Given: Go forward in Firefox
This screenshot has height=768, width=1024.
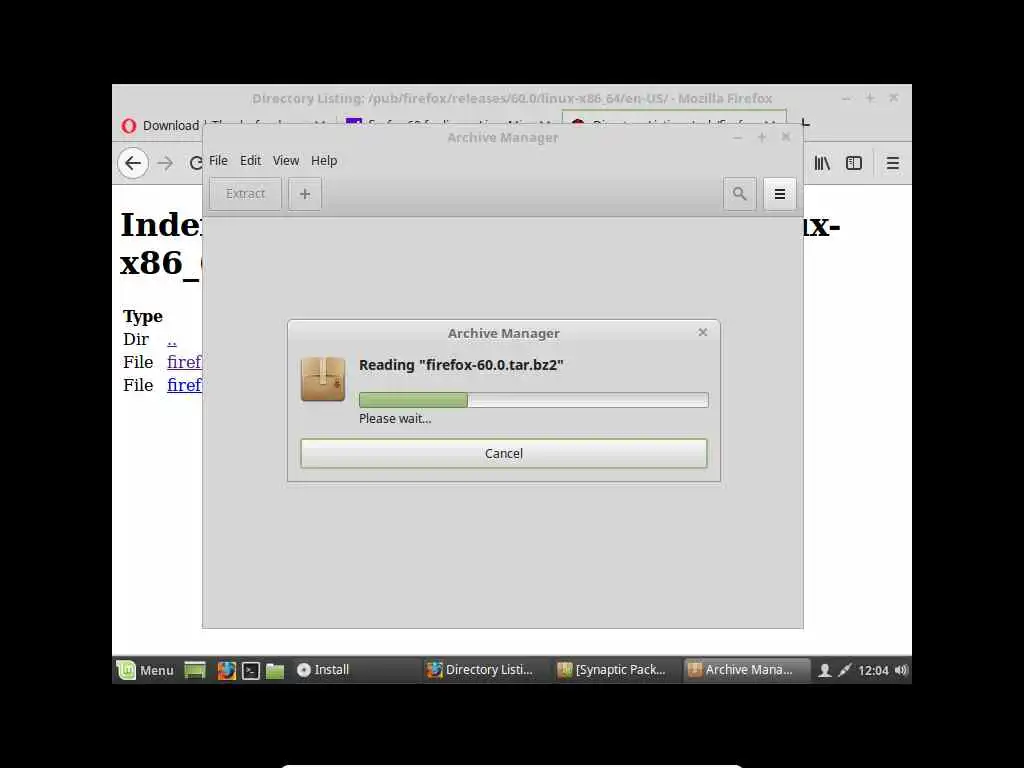Looking at the screenshot, I should [165, 163].
